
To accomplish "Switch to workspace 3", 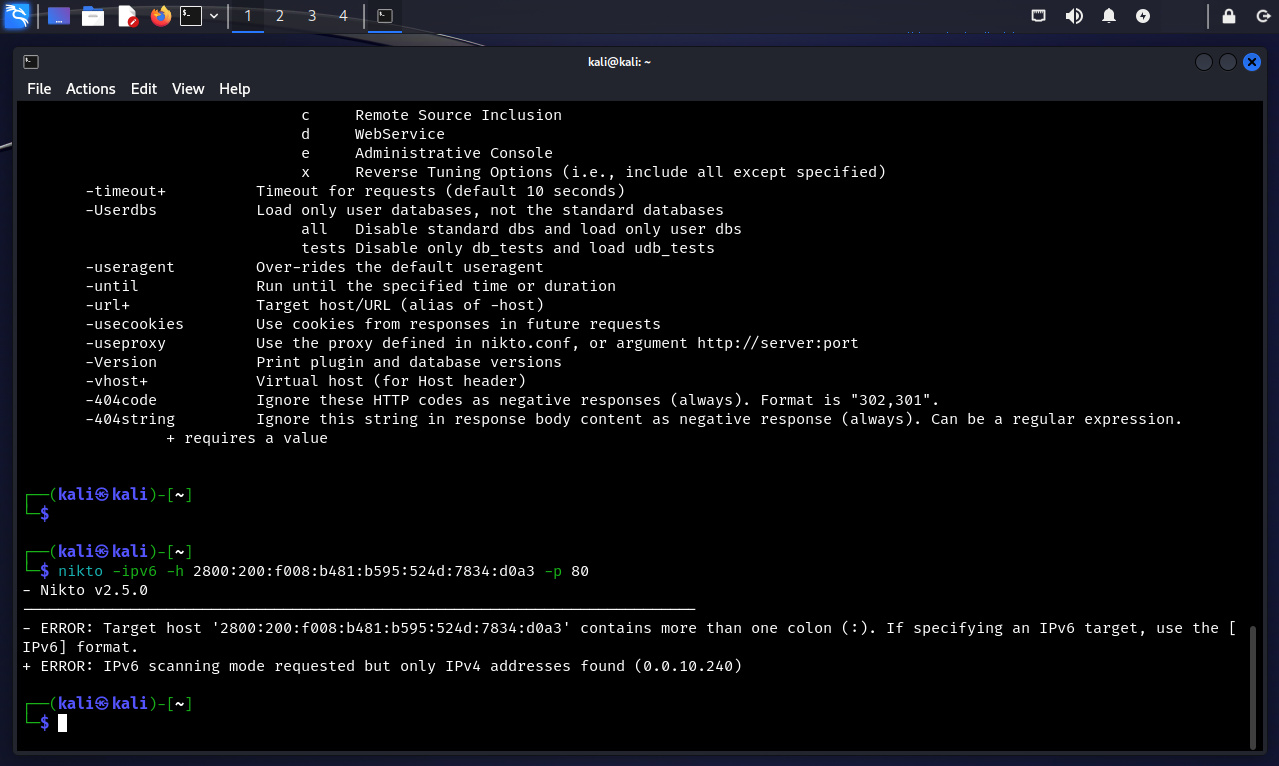I will [312, 16].
